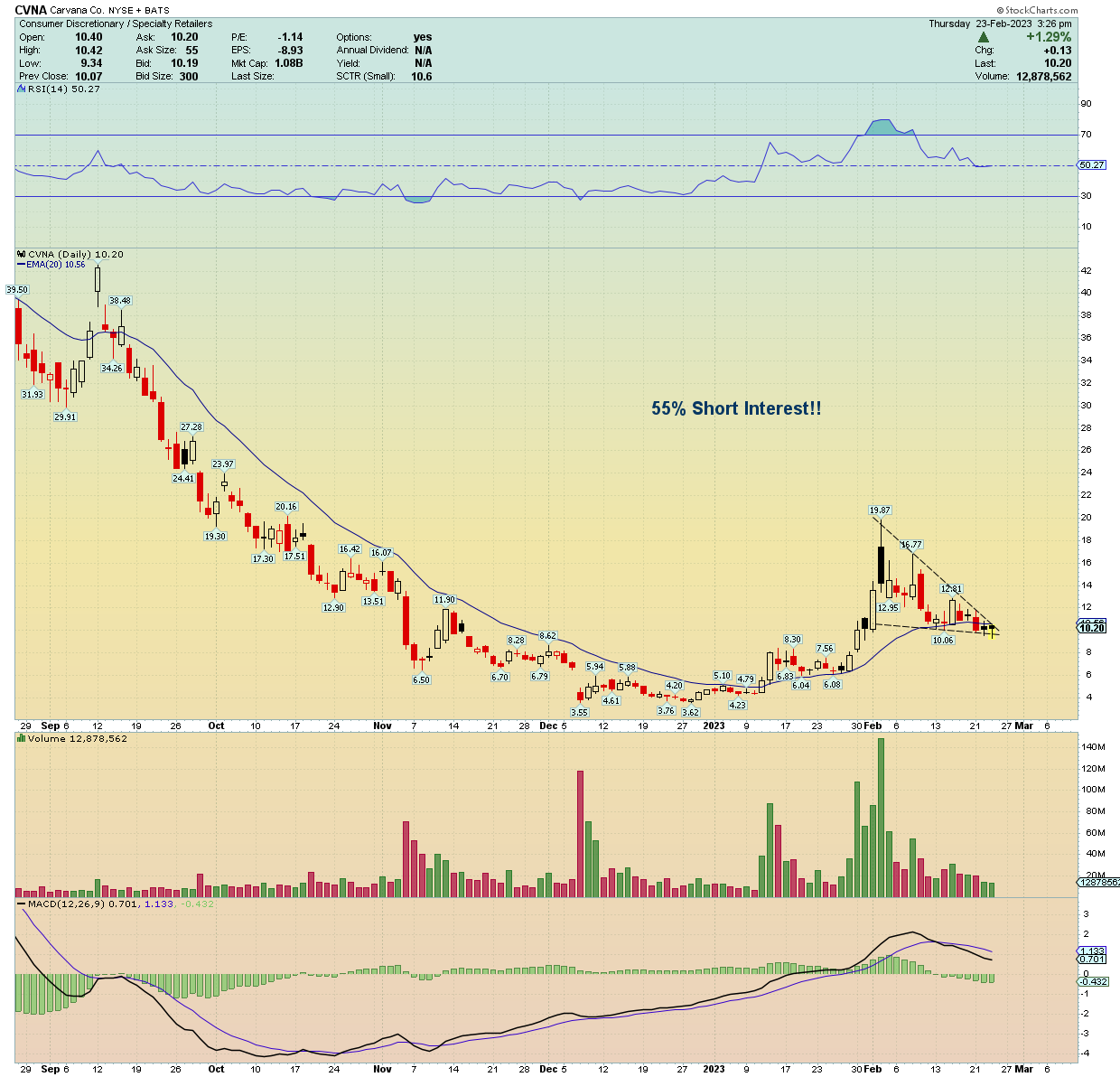The width and height of the screenshot is (1120, 1077).
Task: Click the 39.50 price label at chart start
Action: click(x=17, y=290)
